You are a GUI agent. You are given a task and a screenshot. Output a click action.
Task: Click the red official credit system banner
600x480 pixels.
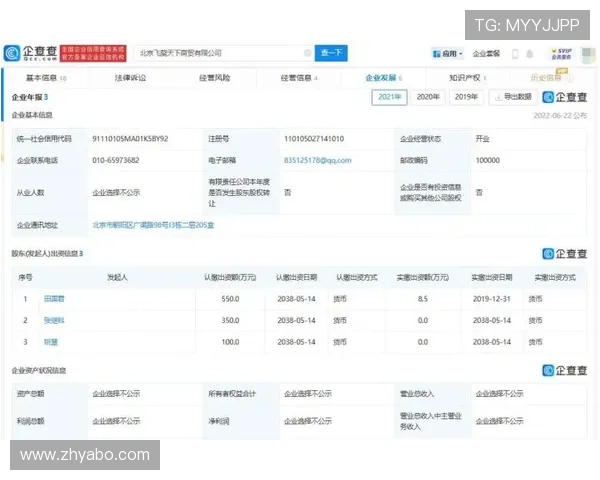click(x=93, y=53)
